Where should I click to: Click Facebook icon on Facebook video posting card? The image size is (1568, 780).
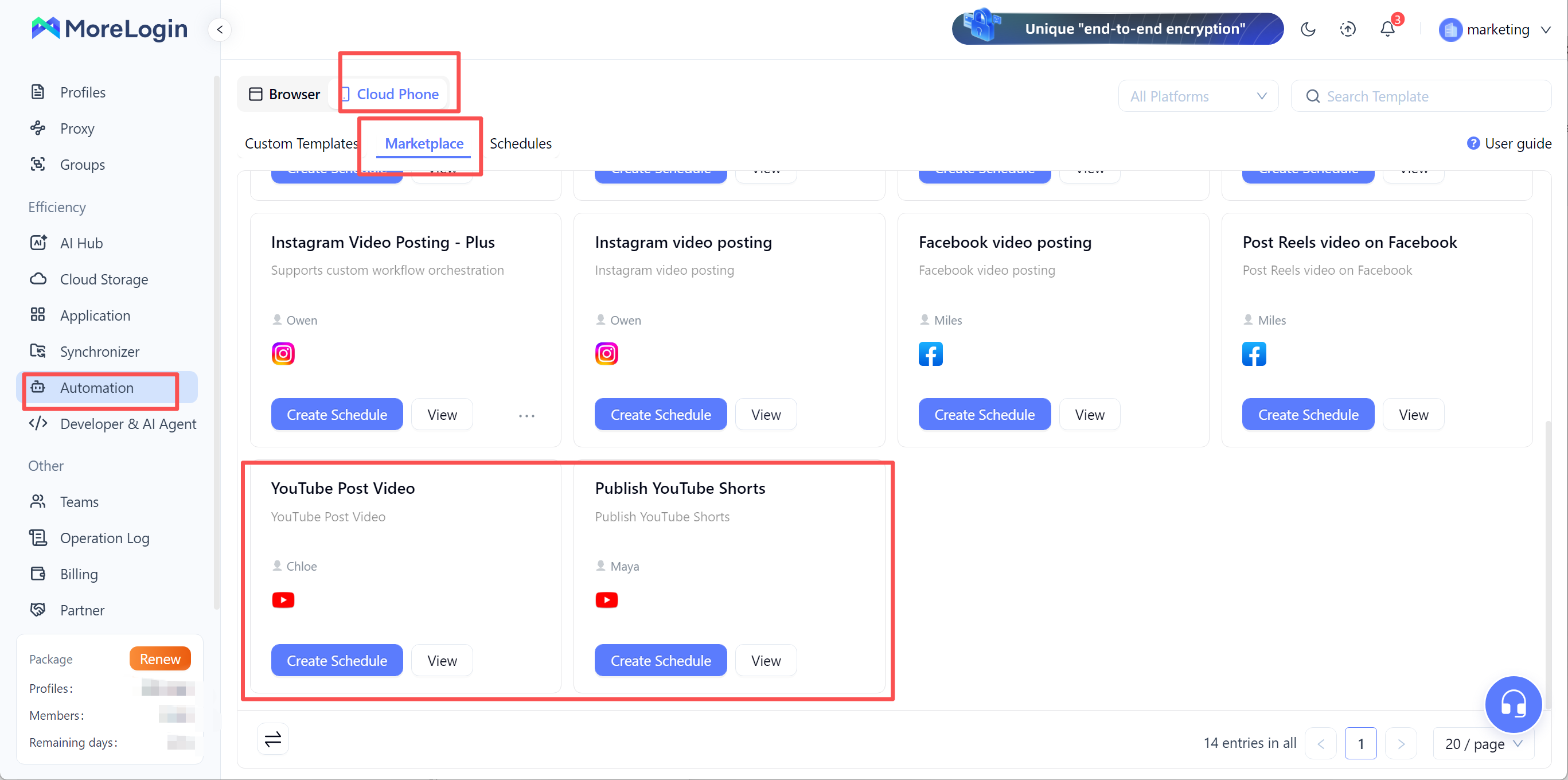point(931,354)
